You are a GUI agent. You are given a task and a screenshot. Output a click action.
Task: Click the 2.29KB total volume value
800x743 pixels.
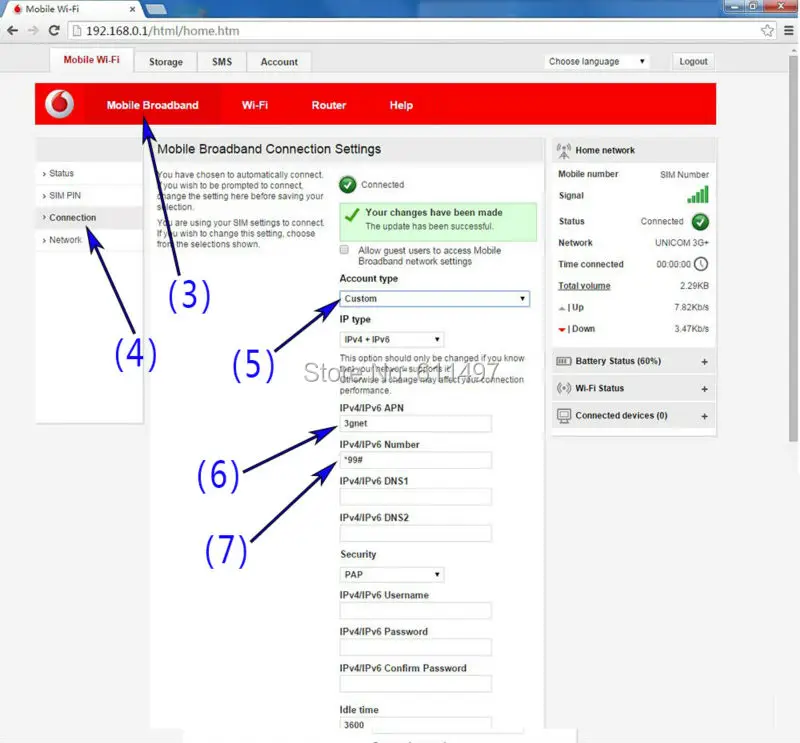tap(694, 286)
